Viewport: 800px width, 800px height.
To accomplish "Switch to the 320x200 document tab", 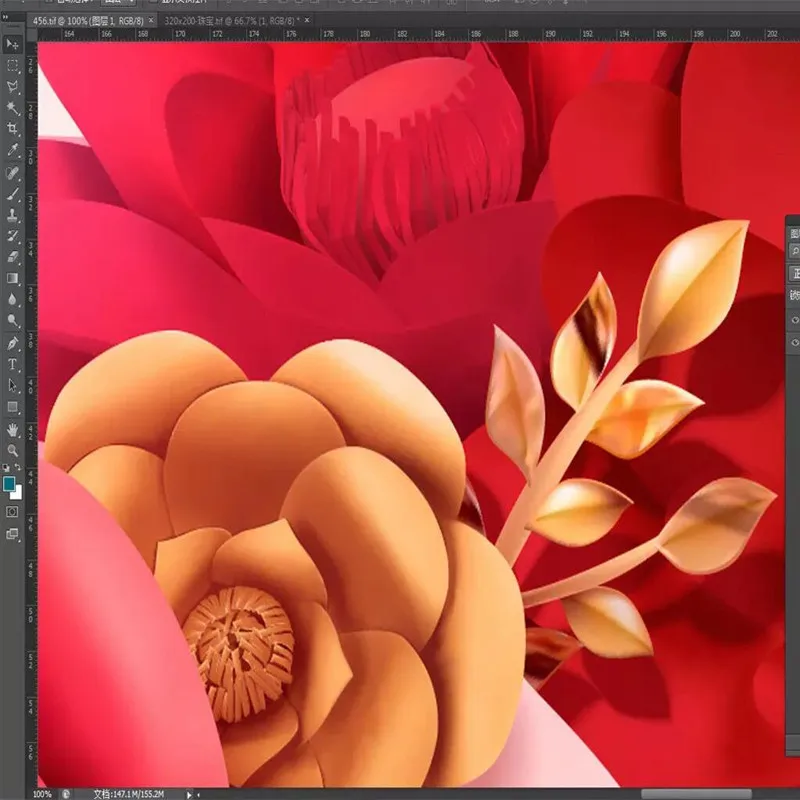I will point(228,20).
